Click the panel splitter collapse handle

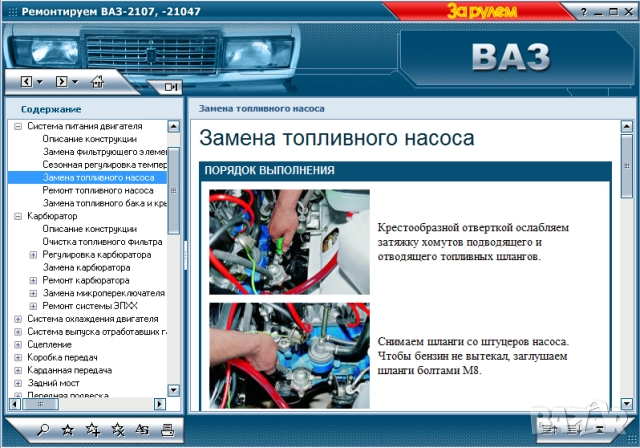(185, 255)
